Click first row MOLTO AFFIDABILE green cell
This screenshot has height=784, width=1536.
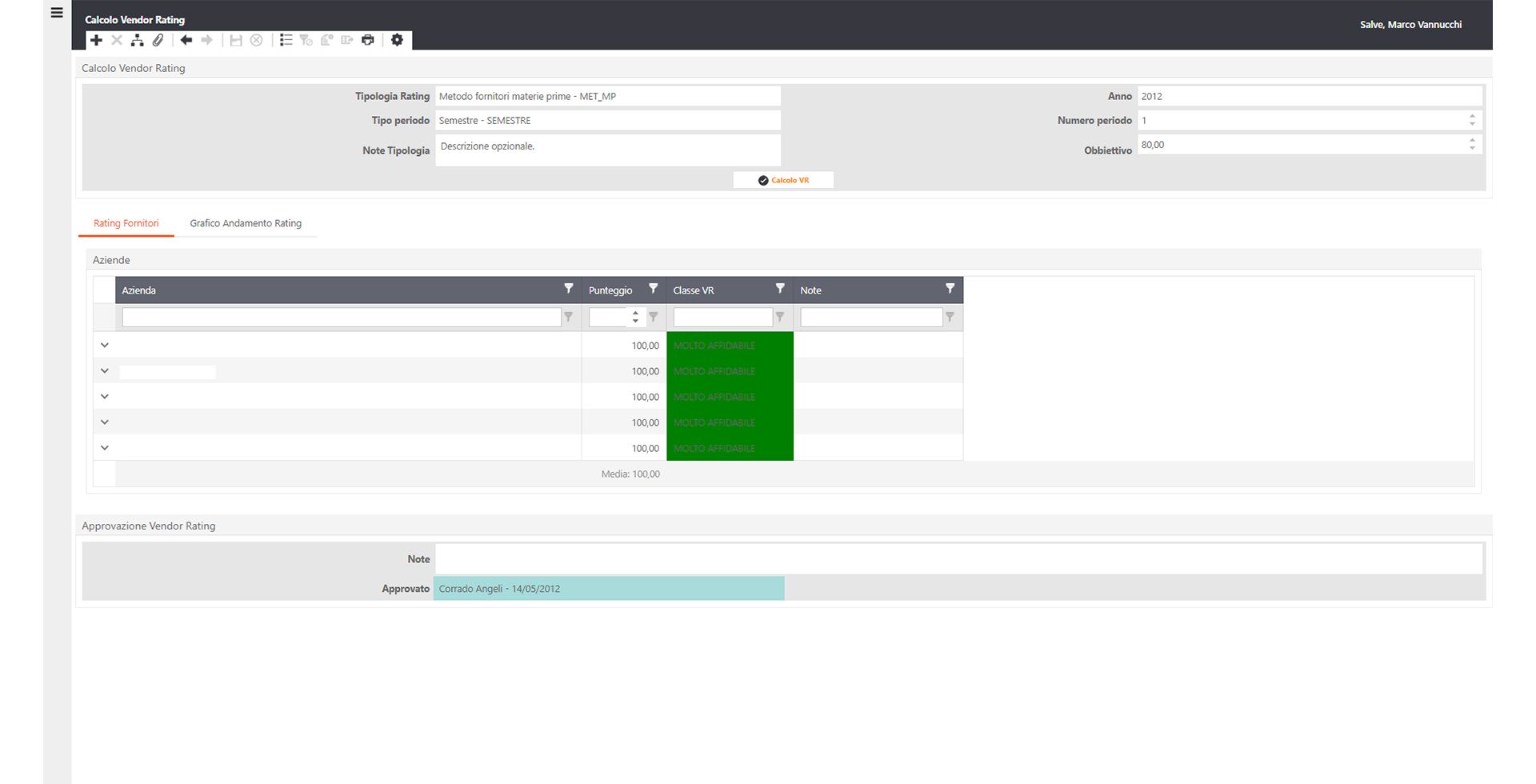pyautogui.click(x=730, y=346)
